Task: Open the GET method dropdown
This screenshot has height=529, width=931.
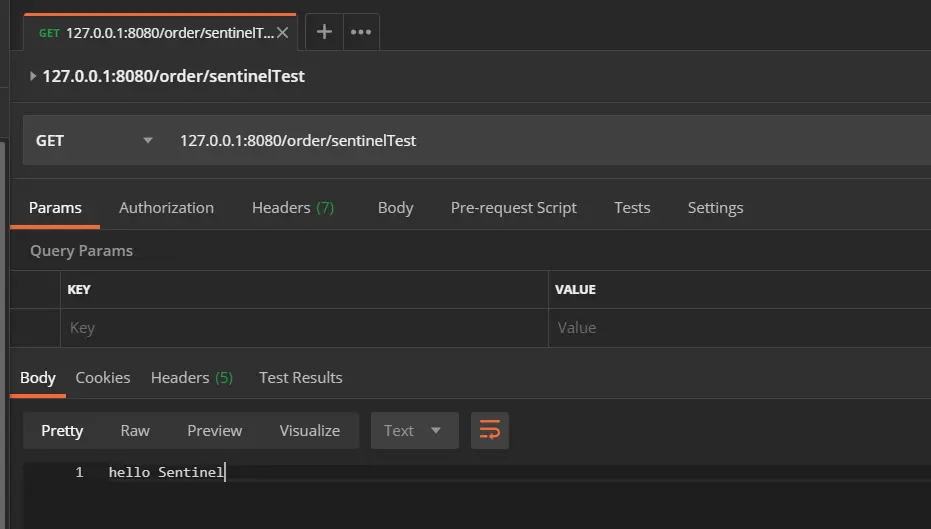Action: 95,141
